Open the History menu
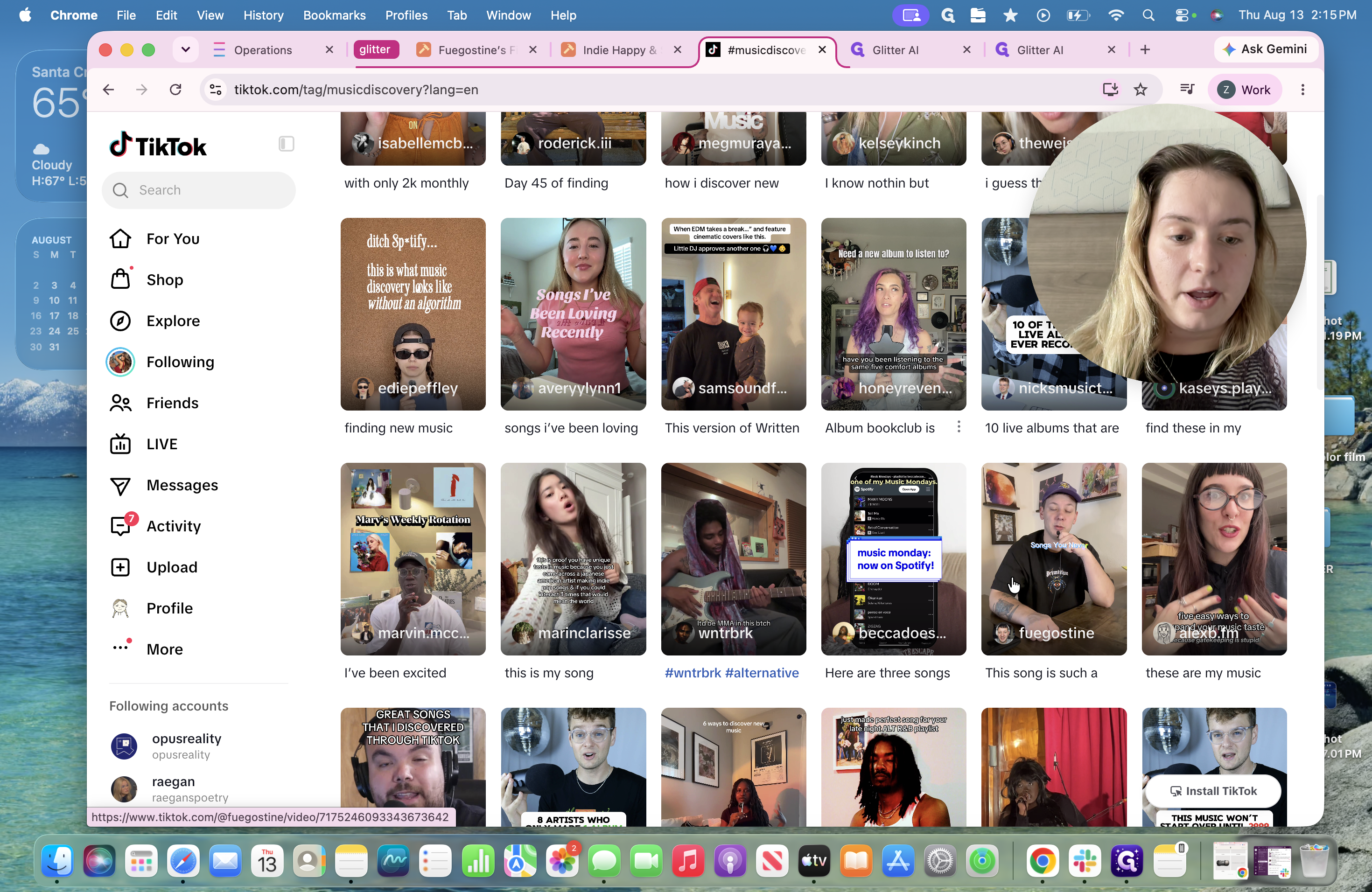The width and height of the screenshot is (1372, 892). click(264, 15)
